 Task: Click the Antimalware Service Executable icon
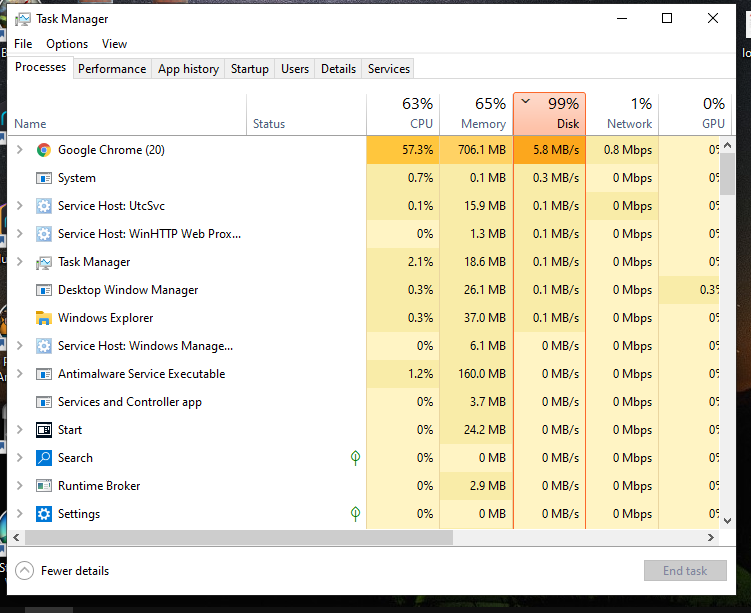(x=44, y=374)
